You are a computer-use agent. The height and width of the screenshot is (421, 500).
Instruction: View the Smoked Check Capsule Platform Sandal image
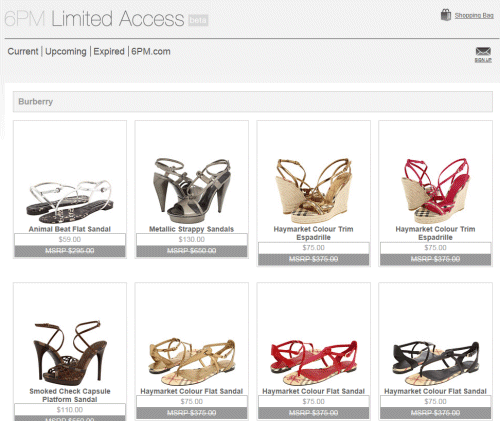[x=70, y=353]
